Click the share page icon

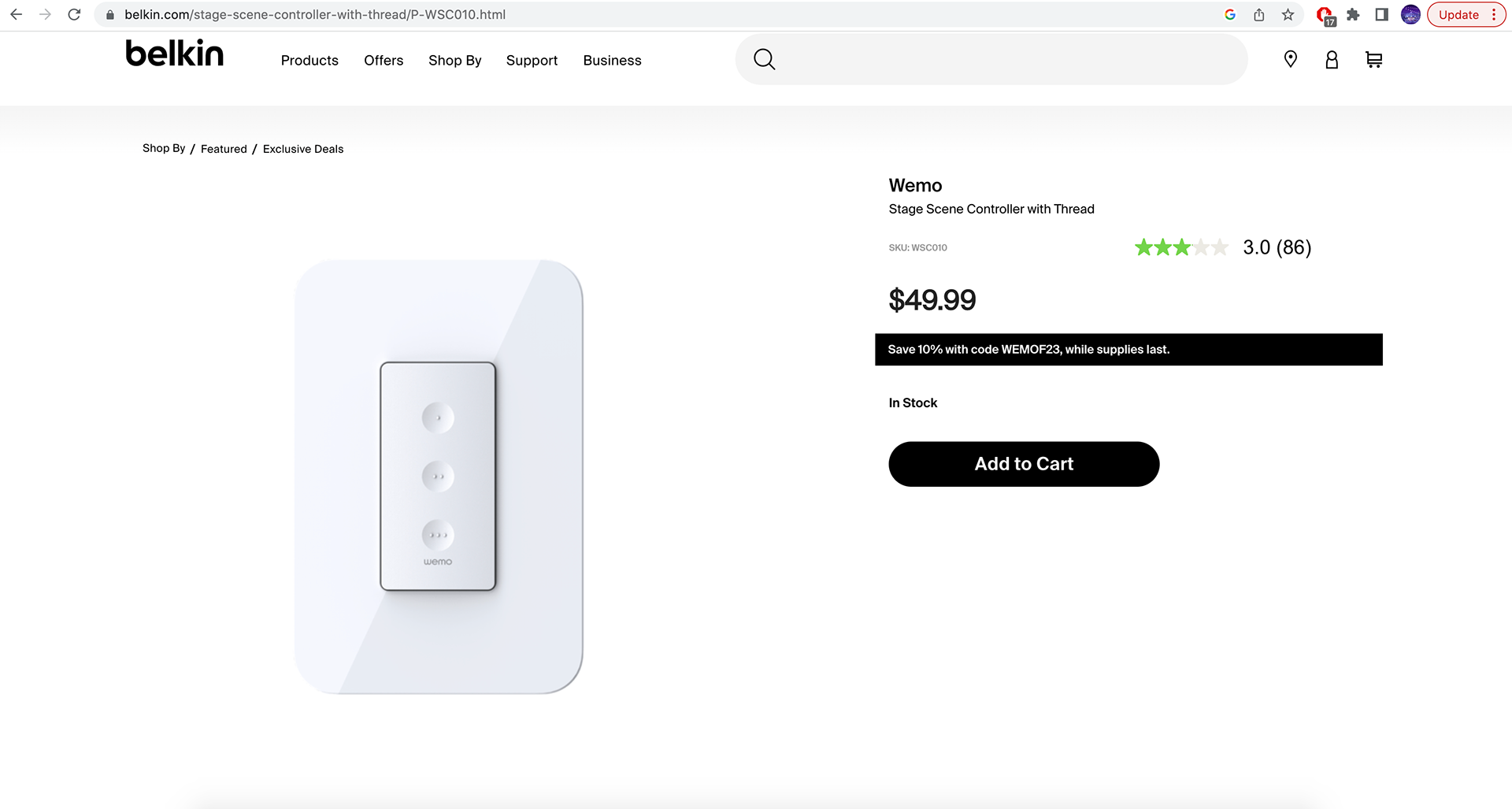click(1259, 15)
